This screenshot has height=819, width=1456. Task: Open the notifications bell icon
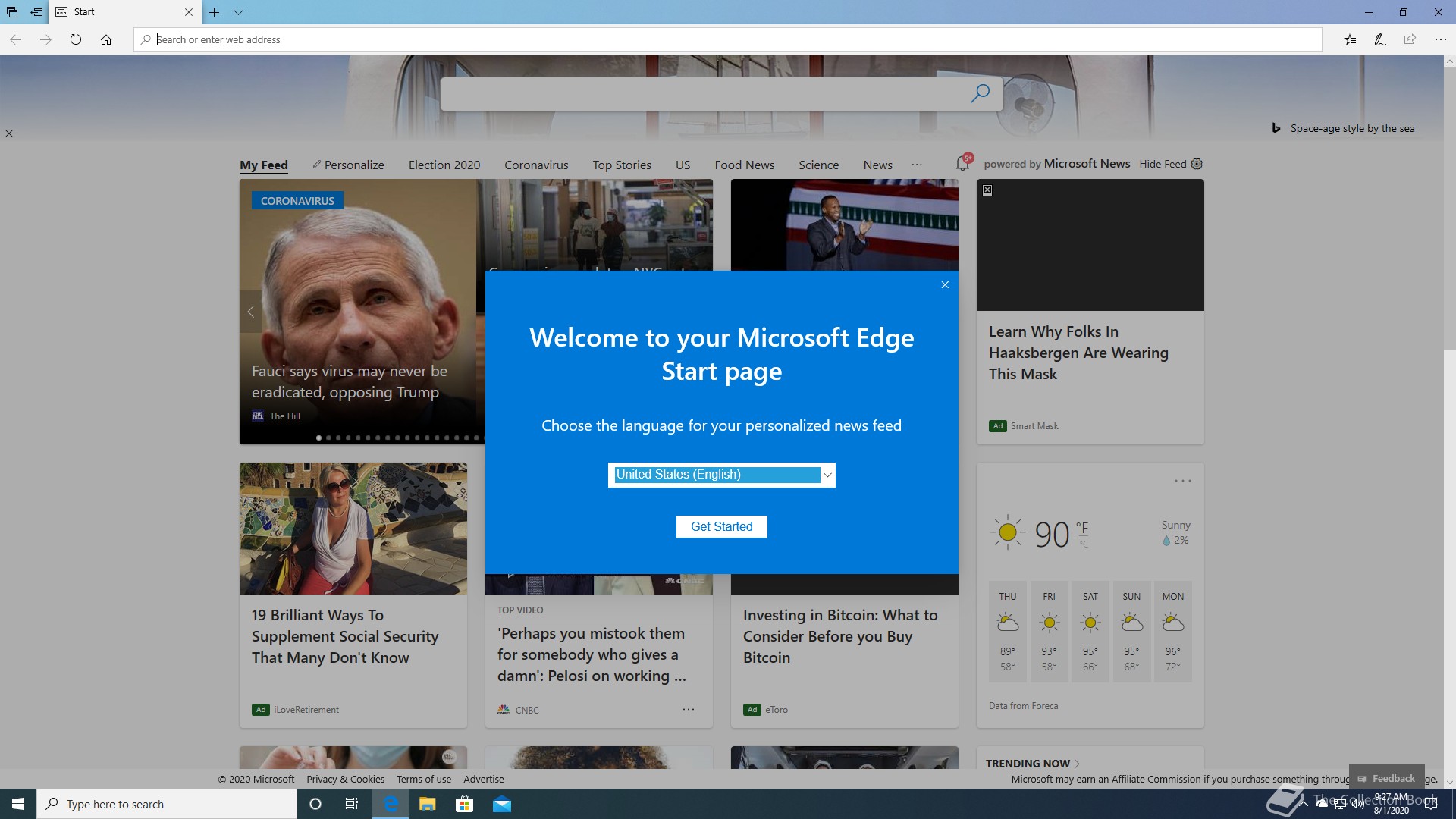coord(962,163)
